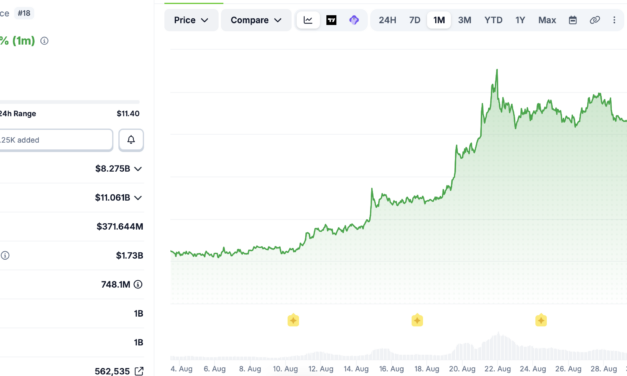The image size is (627, 376).
Task: Open the Compare dropdown
Action: coord(256,20)
